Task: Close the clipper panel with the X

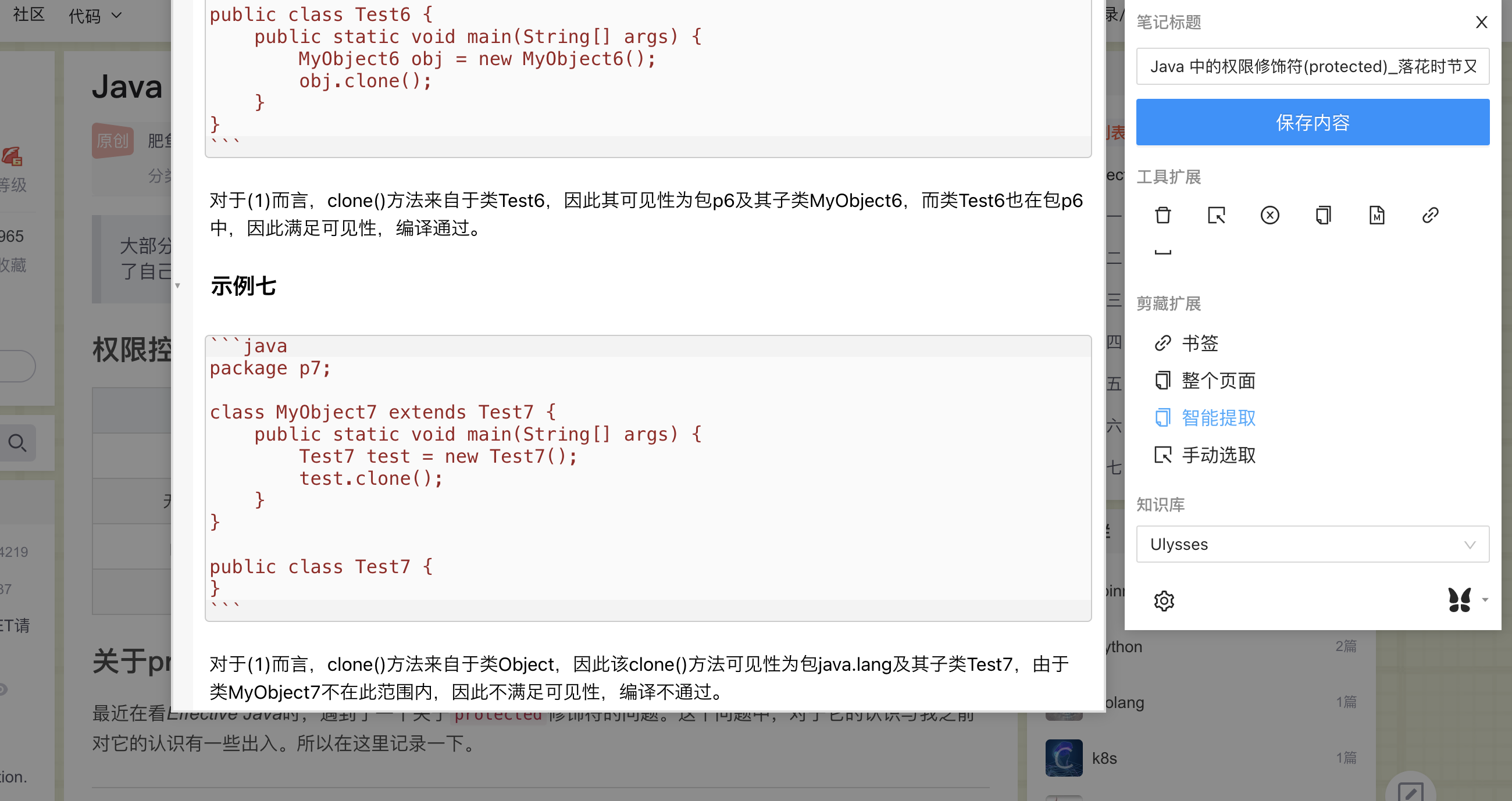Action: (1481, 22)
